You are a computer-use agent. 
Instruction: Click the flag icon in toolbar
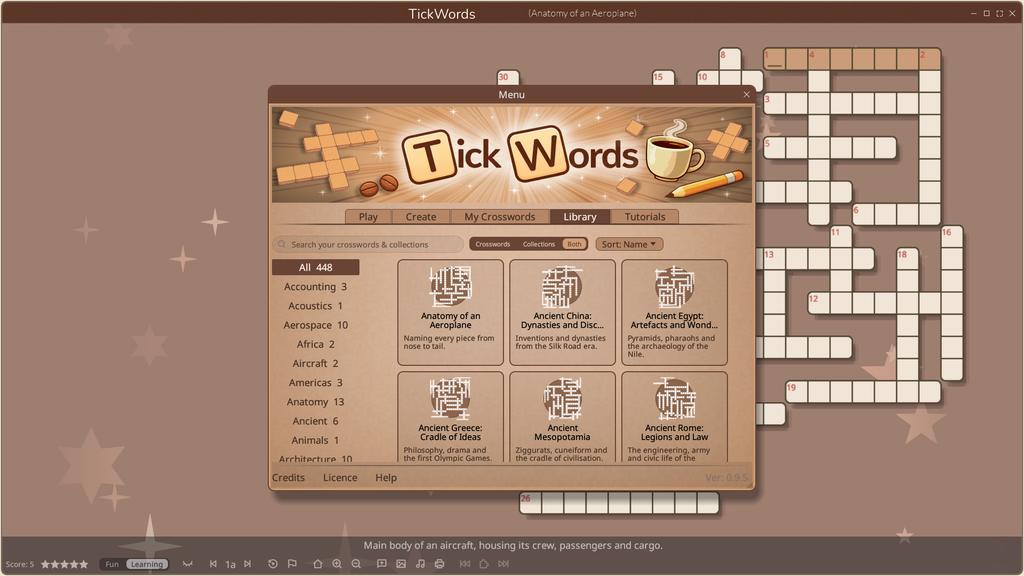tap(292, 564)
